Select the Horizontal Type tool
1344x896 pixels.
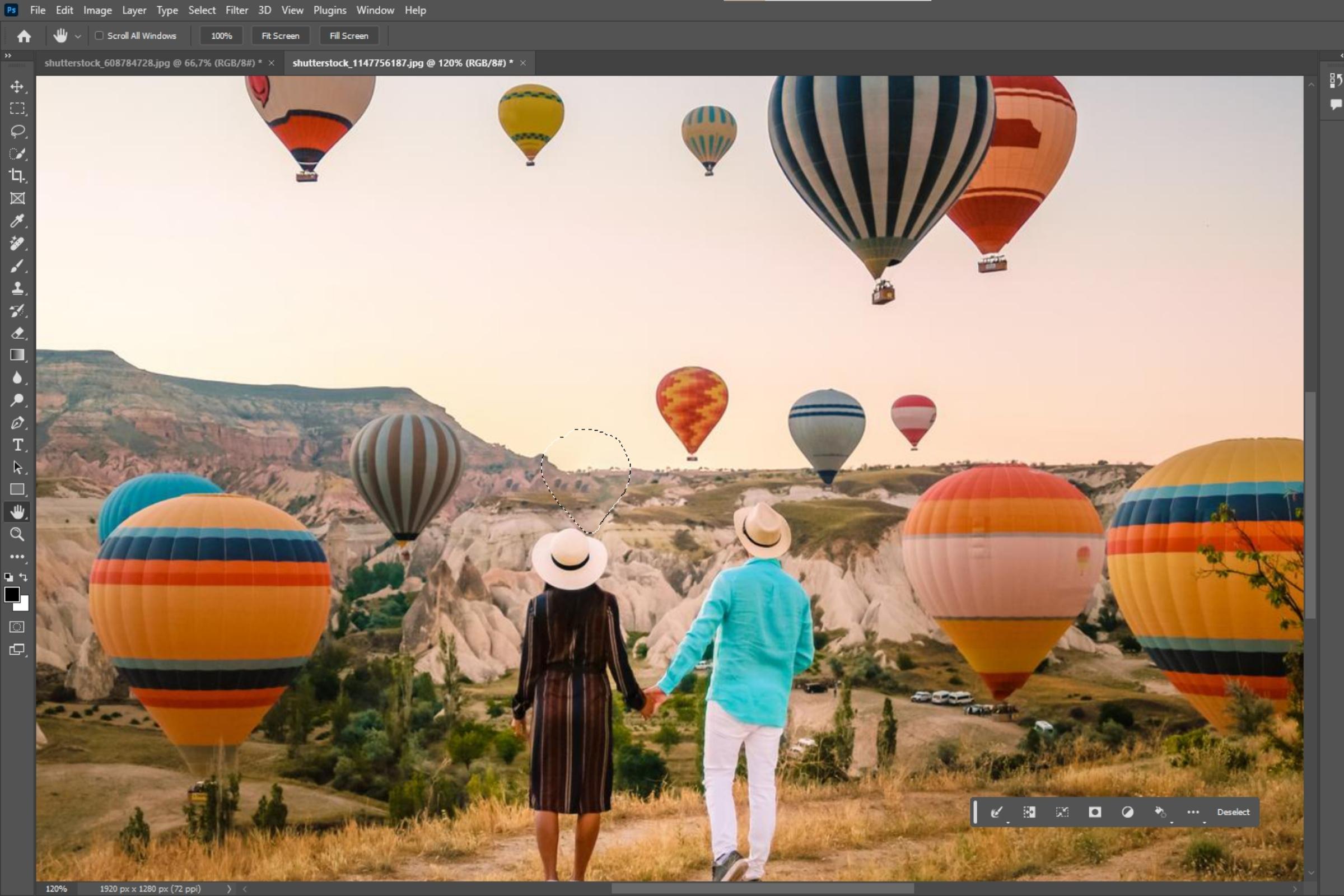point(17,445)
